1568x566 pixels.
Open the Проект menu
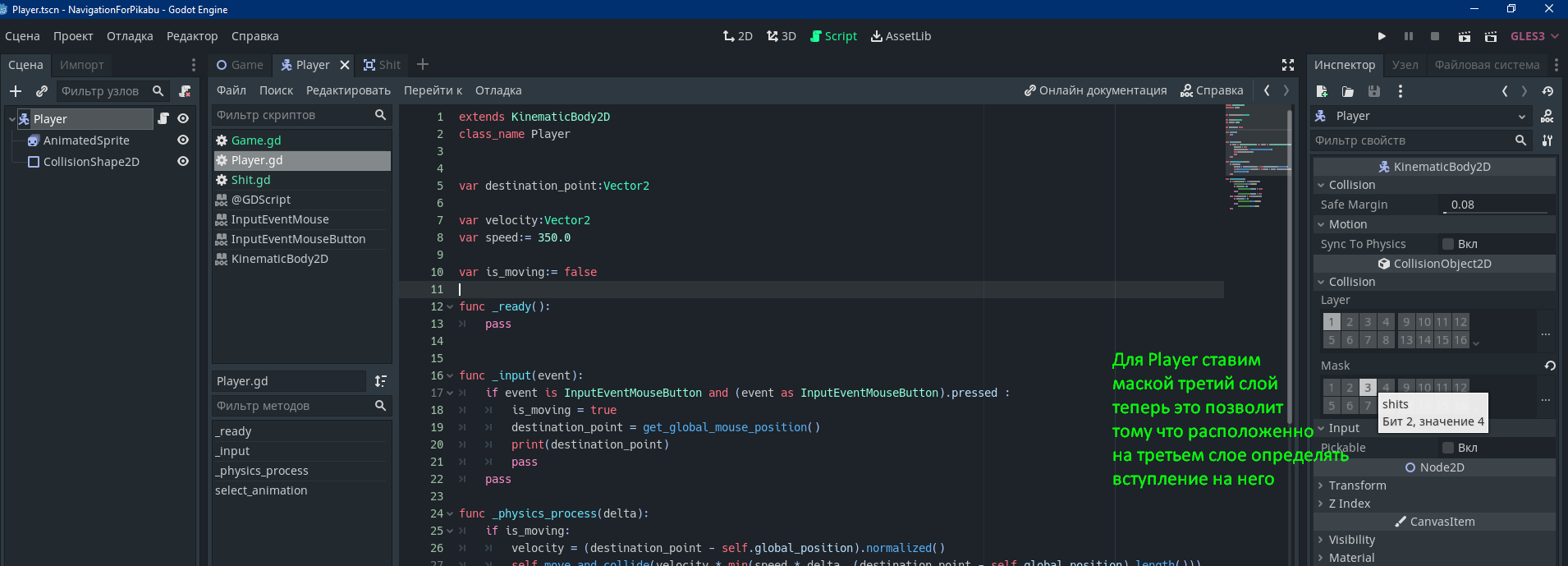click(73, 36)
